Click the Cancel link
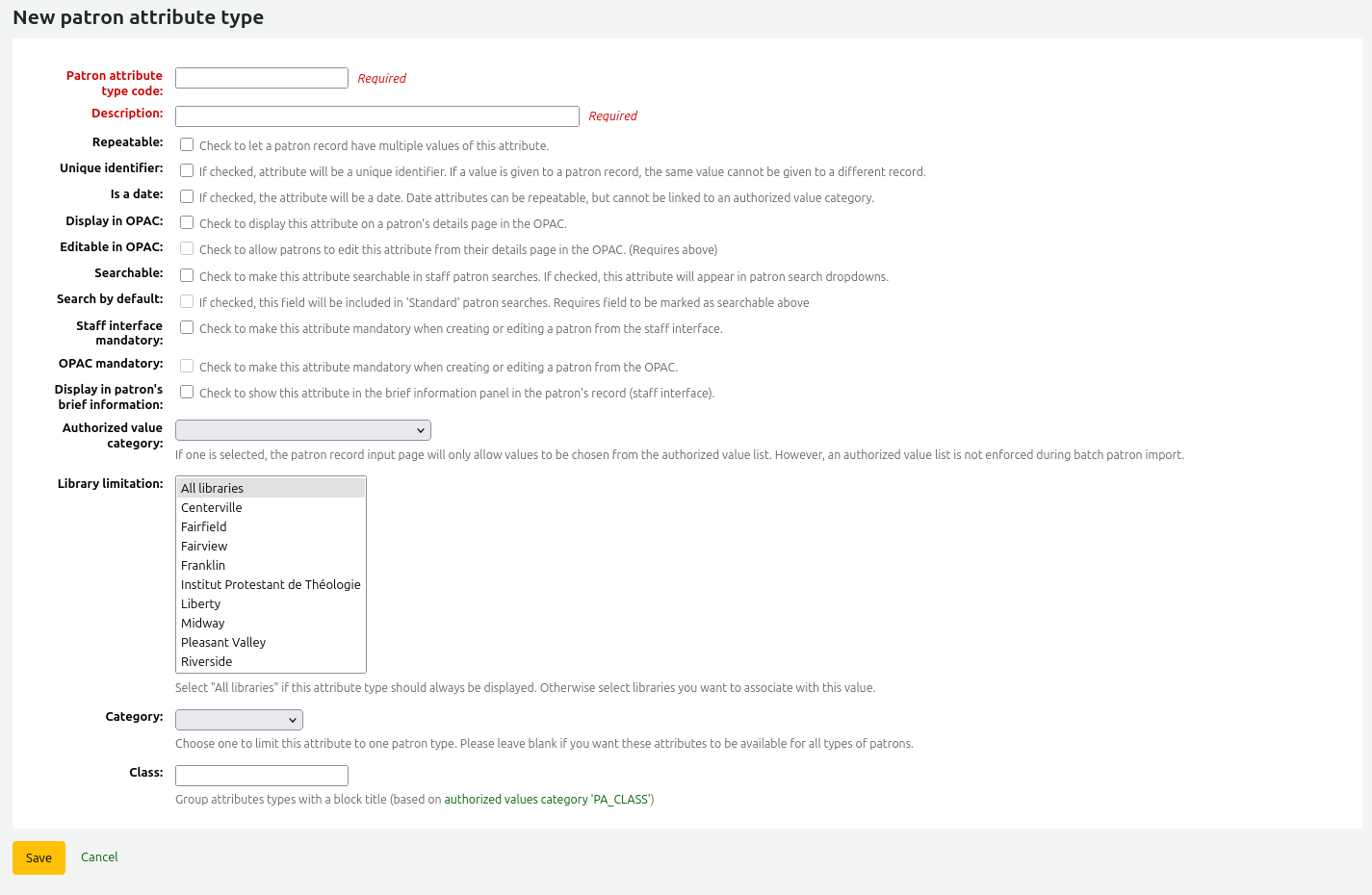1372x895 pixels. (99, 857)
